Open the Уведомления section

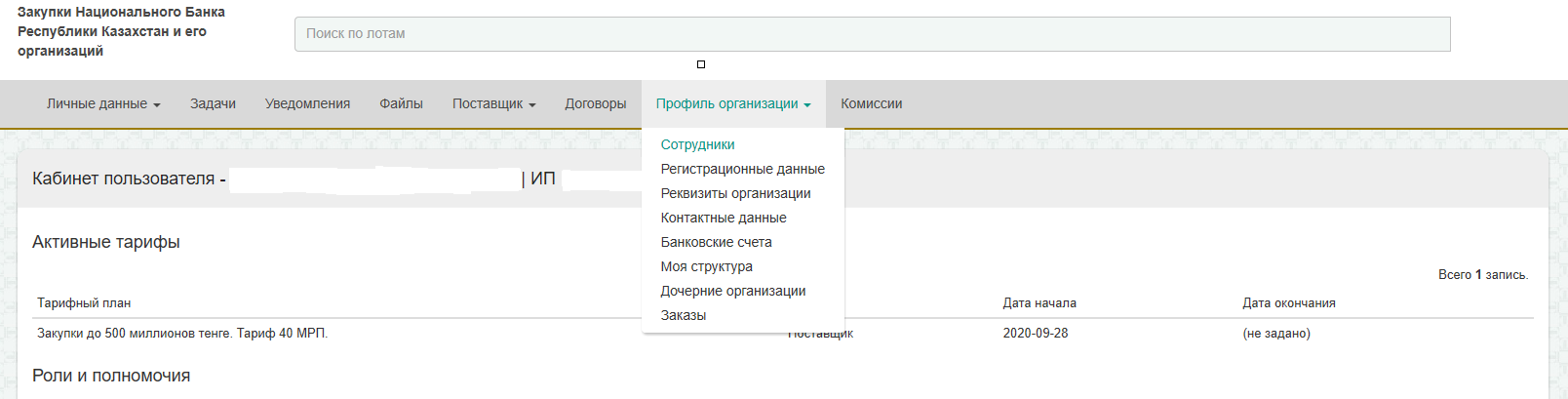(x=307, y=104)
